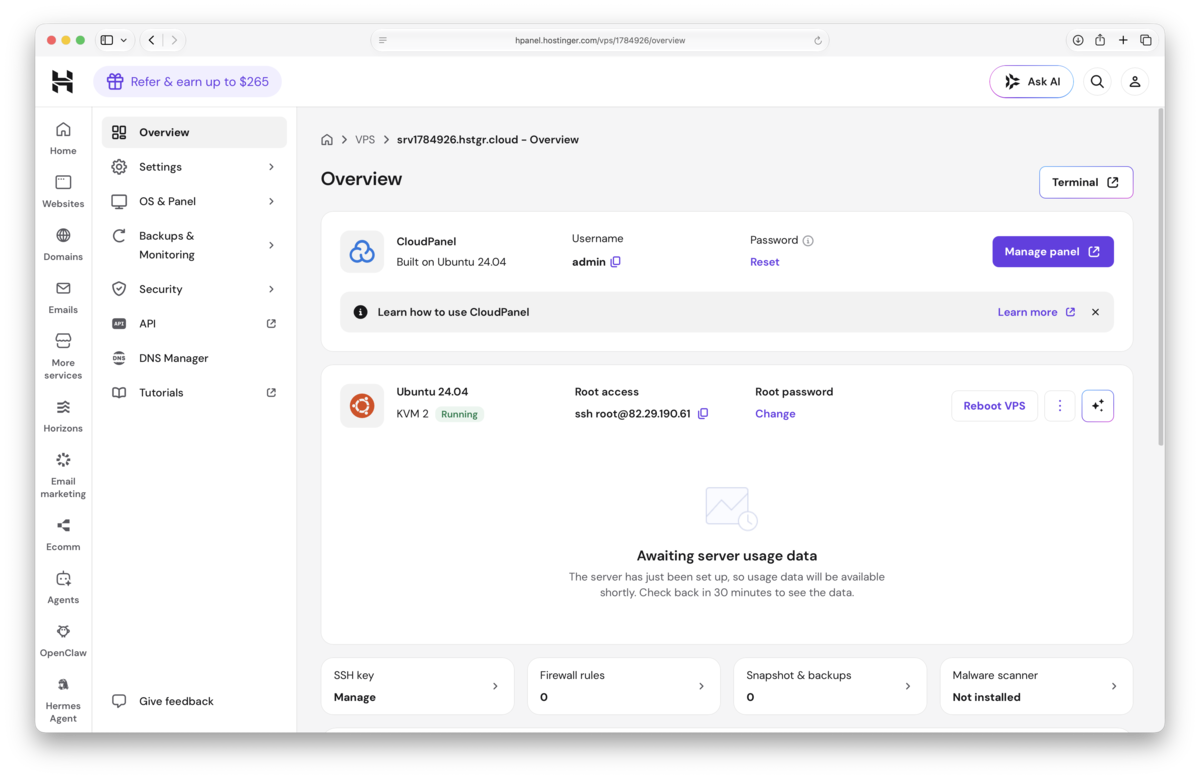Image resolution: width=1200 pixels, height=779 pixels.
Task: Open Domains section in sidebar
Action: pos(63,244)
